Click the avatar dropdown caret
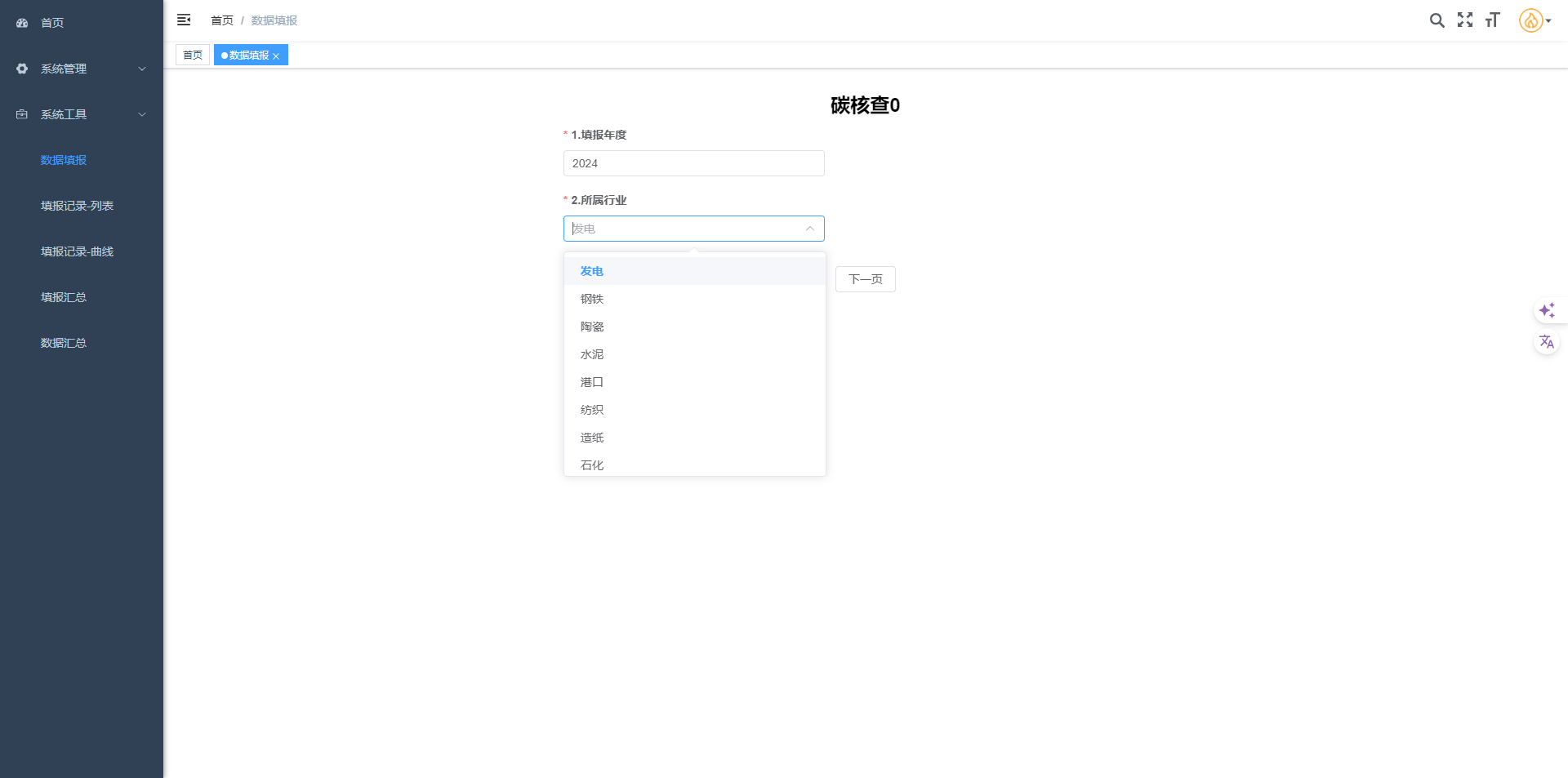 [x=1548, y=21]
